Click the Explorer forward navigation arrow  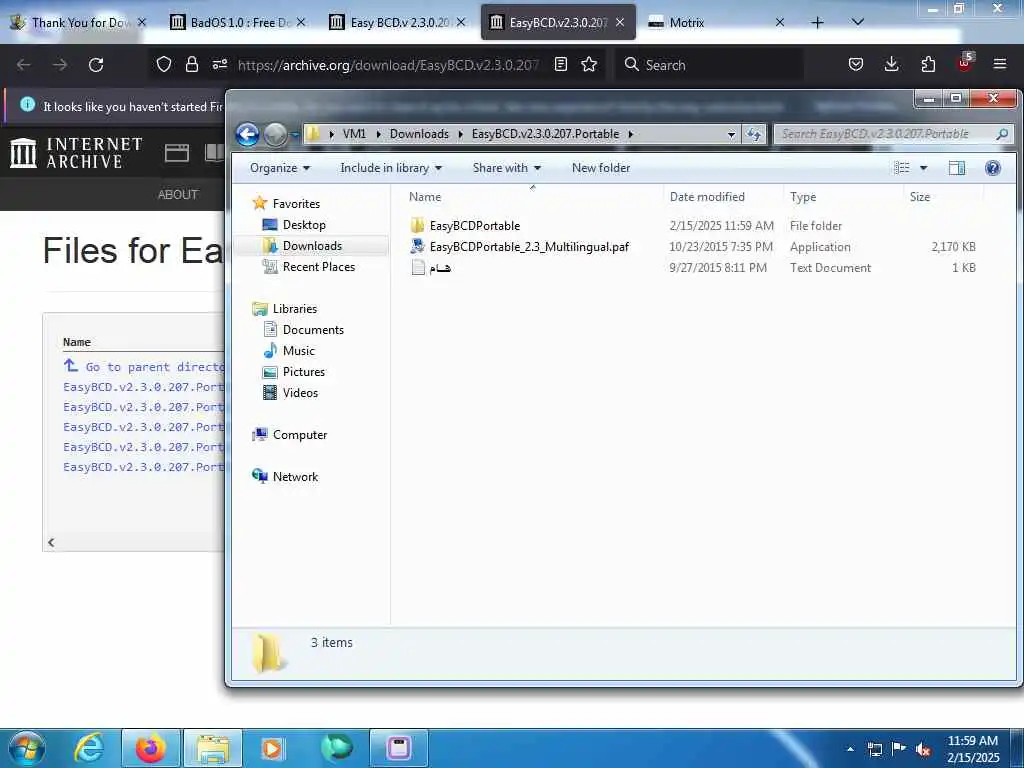pos(275,135)
